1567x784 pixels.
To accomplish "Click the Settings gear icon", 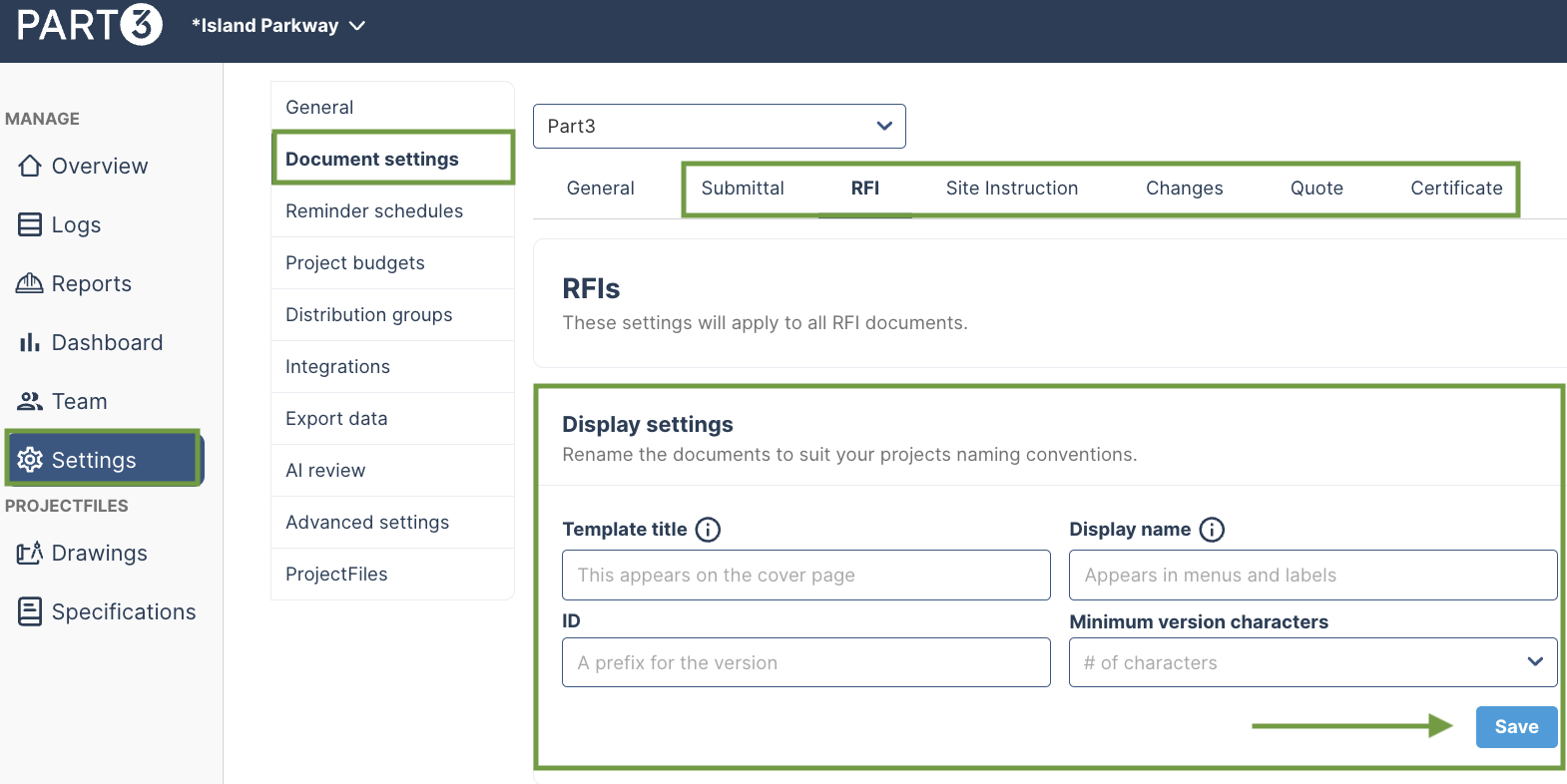I will click(x=30, y=460).
